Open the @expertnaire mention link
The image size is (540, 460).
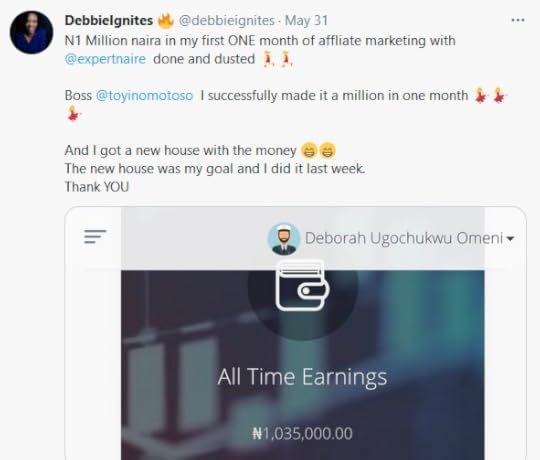coord(105,59)
